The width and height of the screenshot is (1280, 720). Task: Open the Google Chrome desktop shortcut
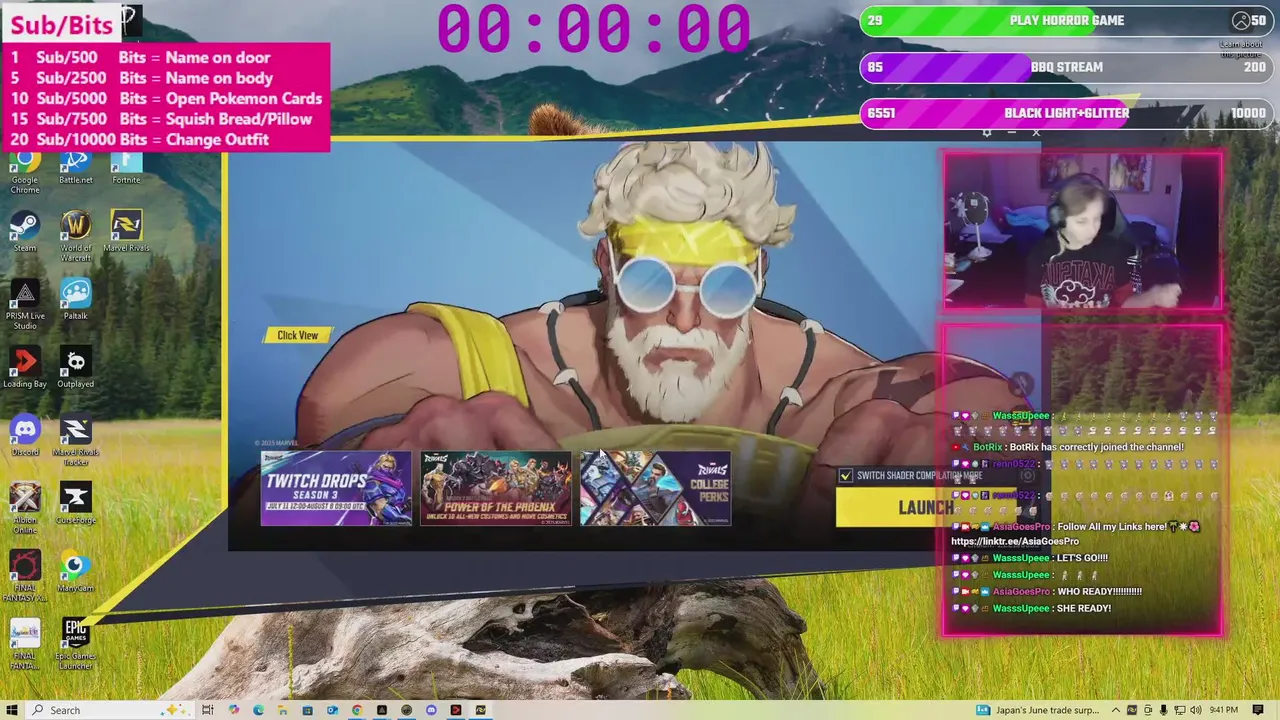coord(25,172)
